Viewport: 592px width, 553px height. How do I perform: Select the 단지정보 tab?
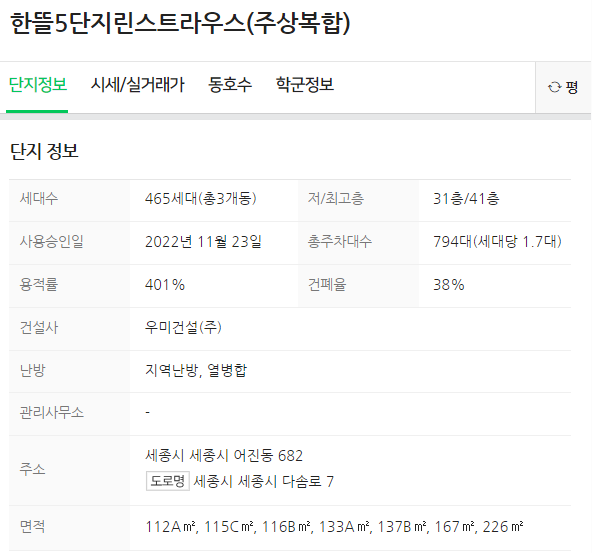38,85
